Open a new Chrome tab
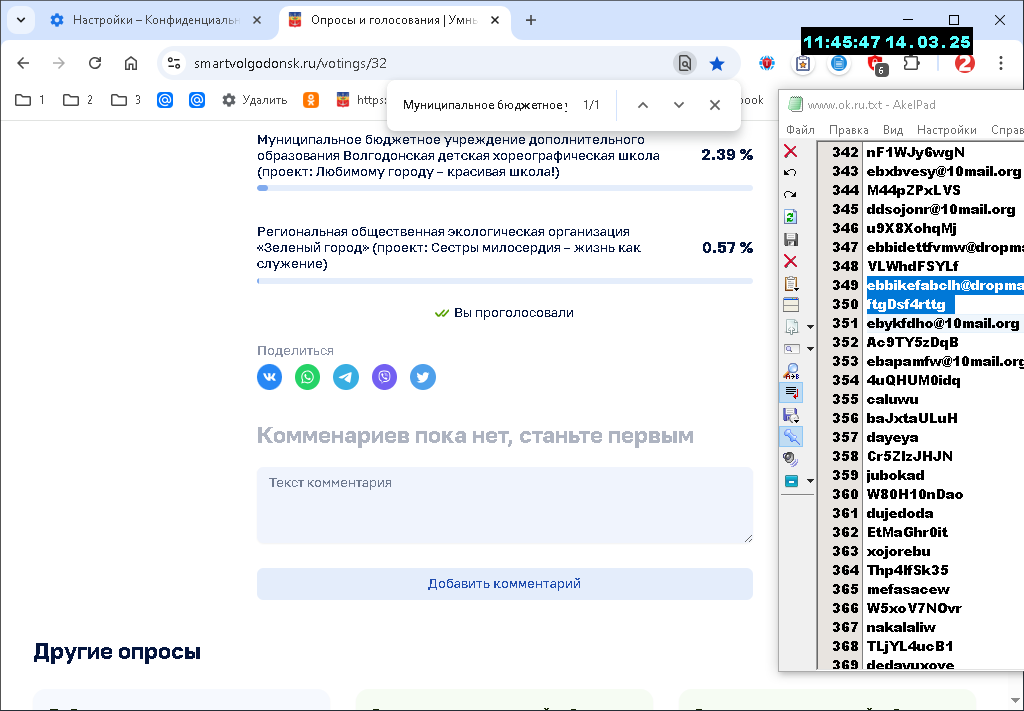 [531, 20]
